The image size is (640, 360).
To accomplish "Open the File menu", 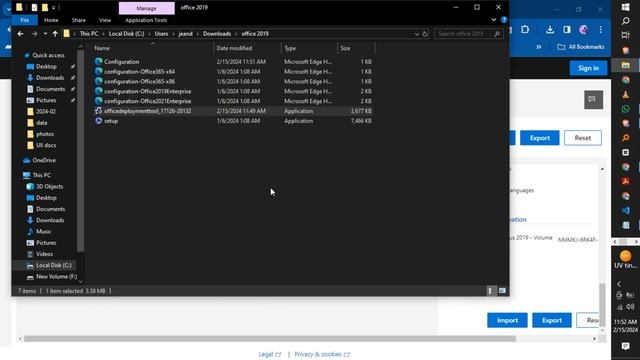I will [x=24, y=20].
